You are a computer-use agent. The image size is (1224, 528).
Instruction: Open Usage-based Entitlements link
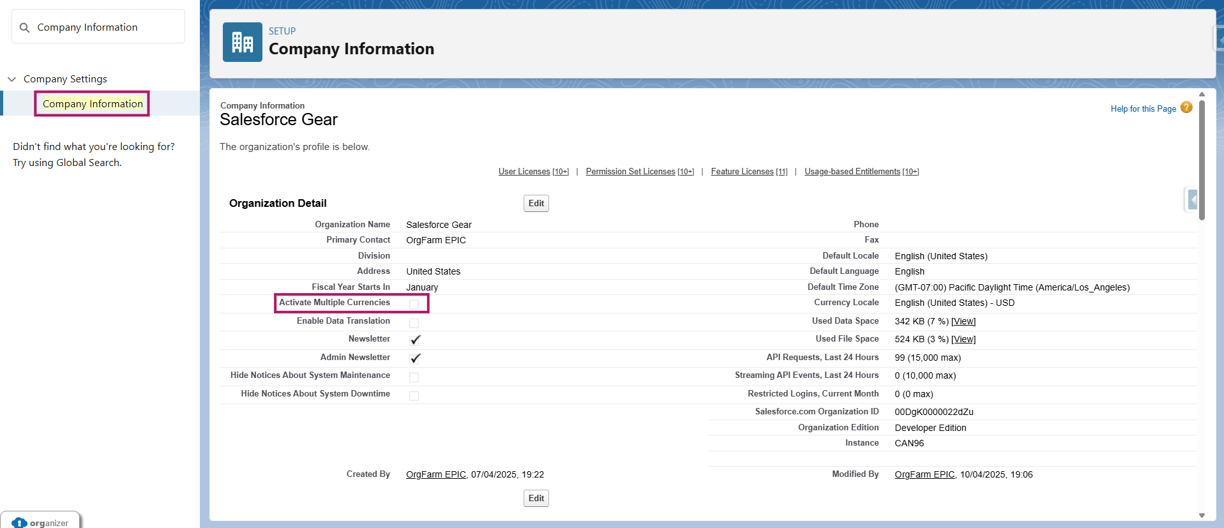click(861, 172)
